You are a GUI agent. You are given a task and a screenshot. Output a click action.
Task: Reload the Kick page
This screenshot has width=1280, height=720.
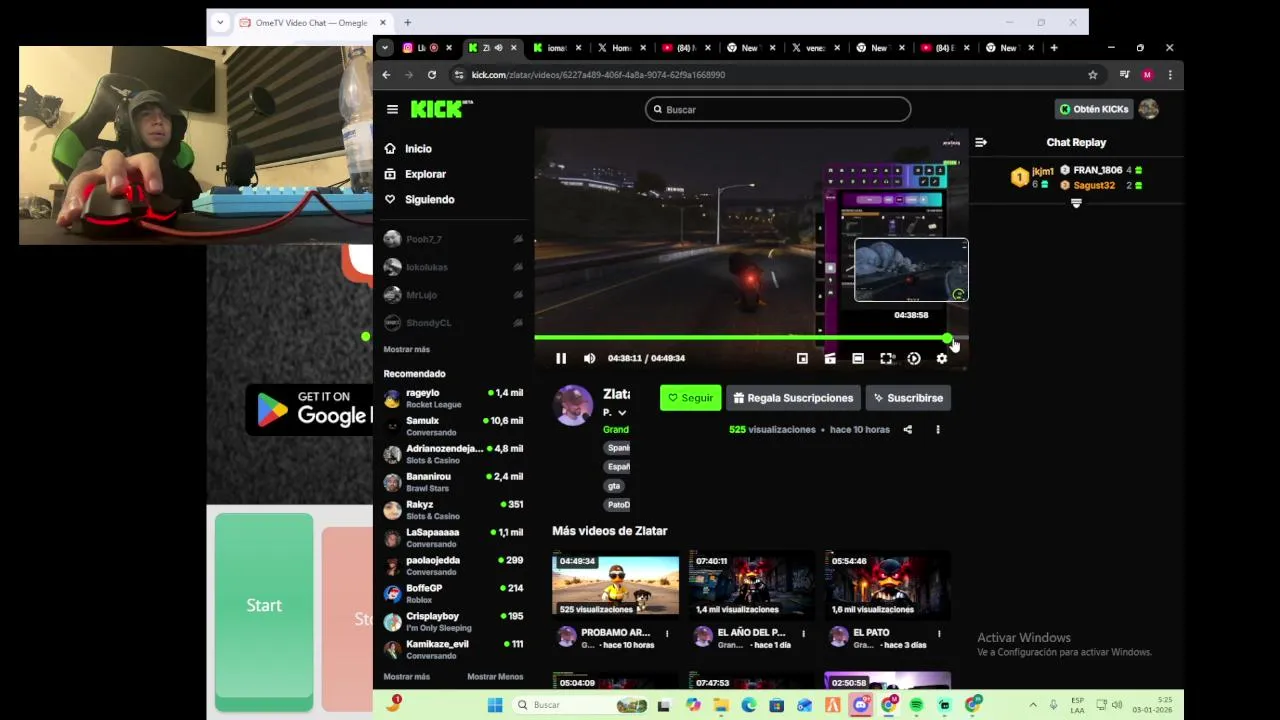pos(431,75)
